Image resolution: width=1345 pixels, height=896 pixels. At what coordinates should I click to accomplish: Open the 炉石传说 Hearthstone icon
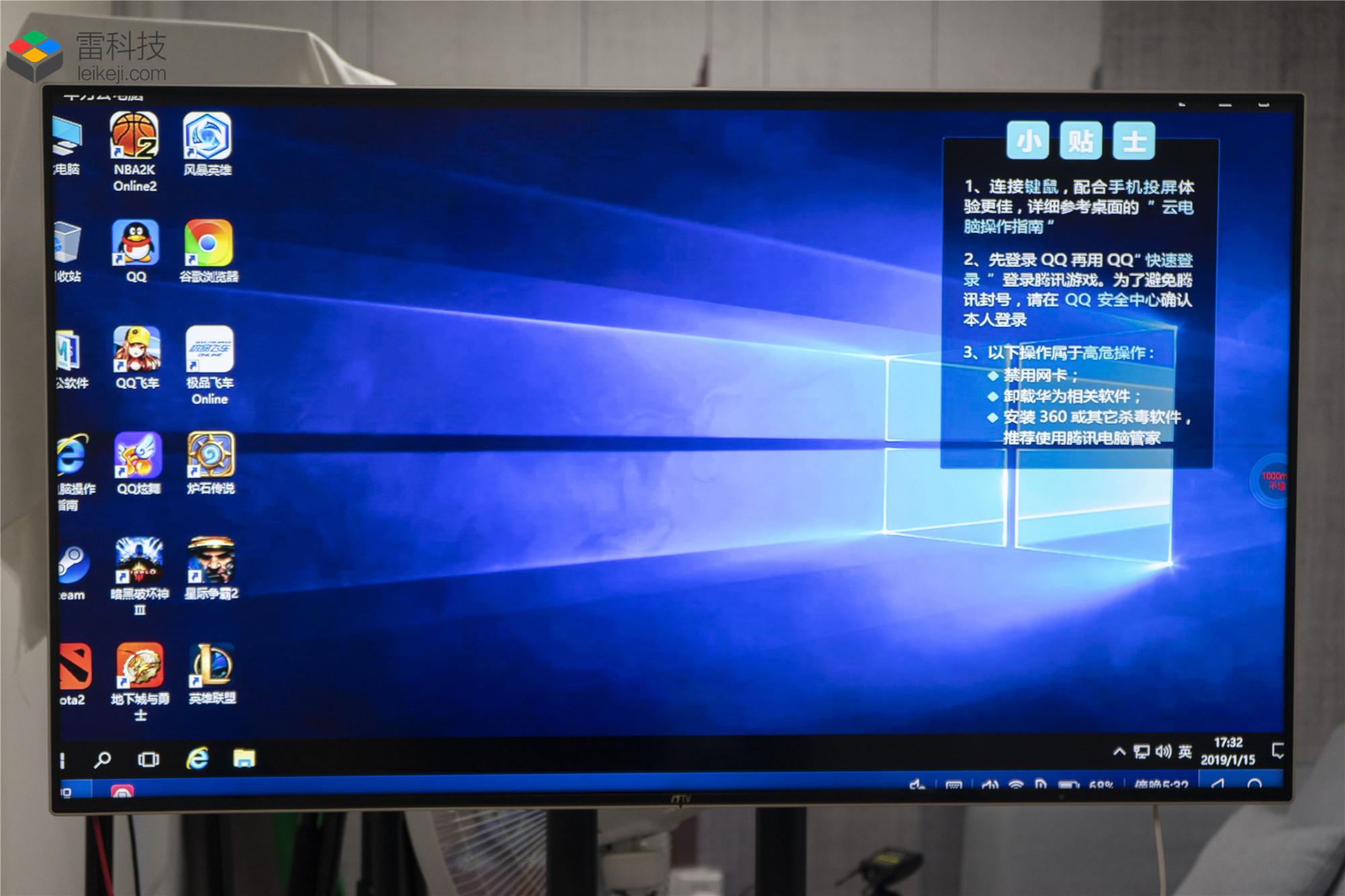point(210,455)
